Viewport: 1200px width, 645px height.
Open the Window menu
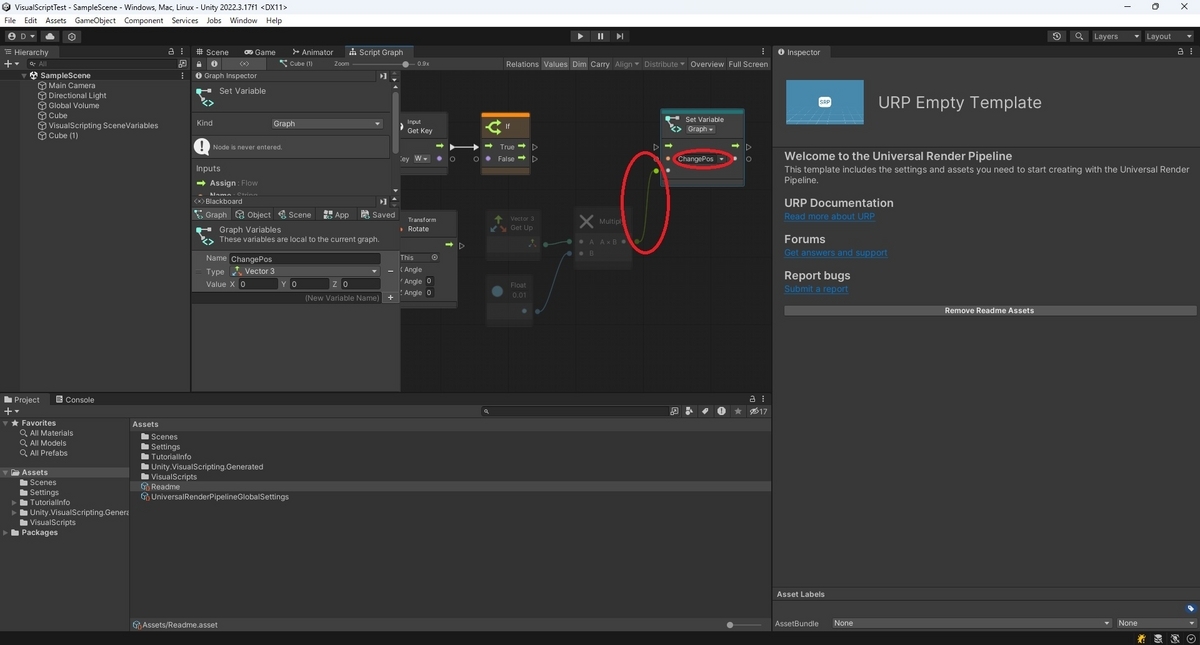243,20
